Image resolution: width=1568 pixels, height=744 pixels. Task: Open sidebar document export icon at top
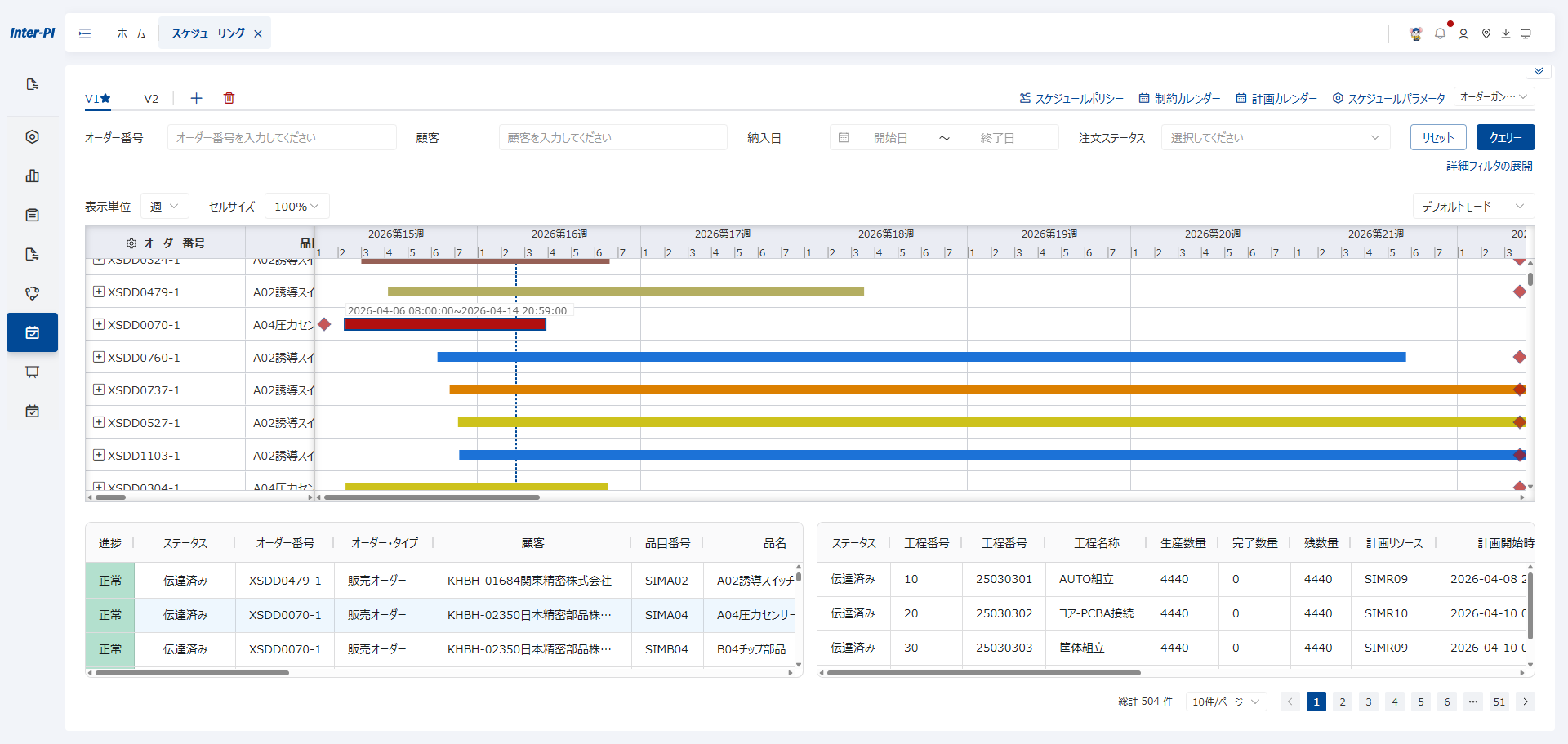33,84
